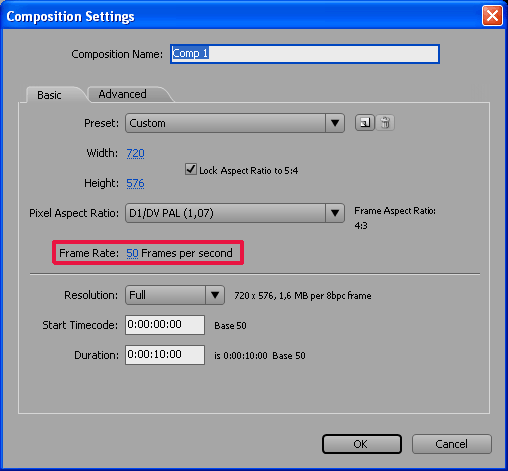
Task: Click the Pixel Aspect Ratio arrow button
Action: click(335, 213)
